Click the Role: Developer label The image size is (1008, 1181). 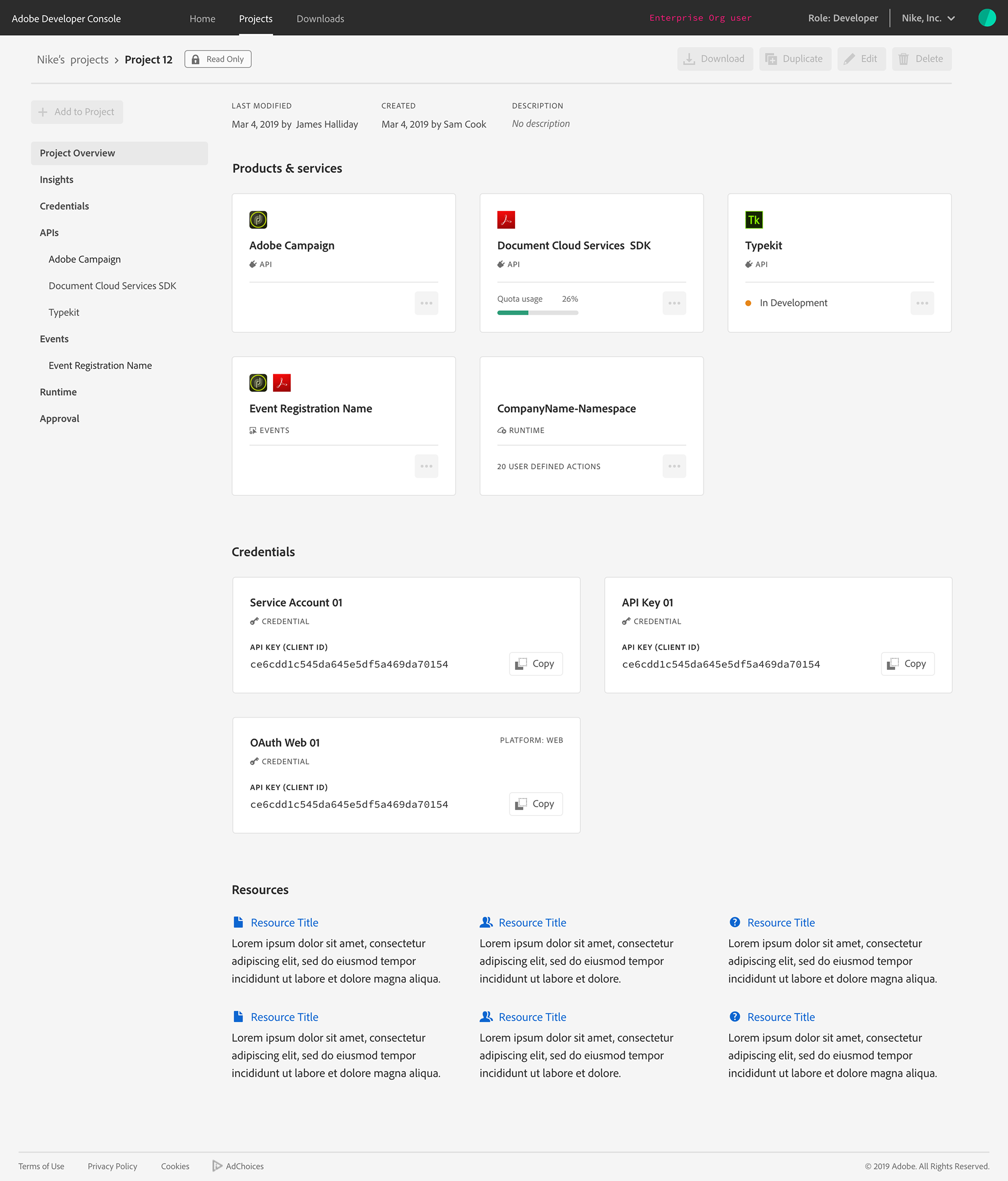[x=843, y=18]
